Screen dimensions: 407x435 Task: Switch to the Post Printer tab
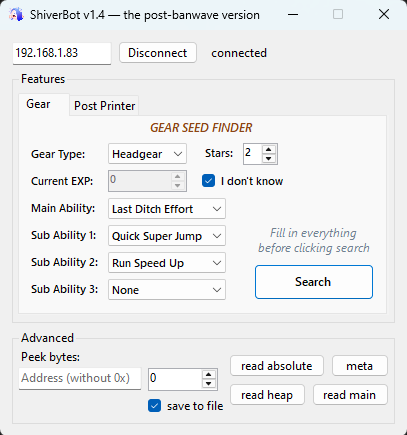click(104, 106)
